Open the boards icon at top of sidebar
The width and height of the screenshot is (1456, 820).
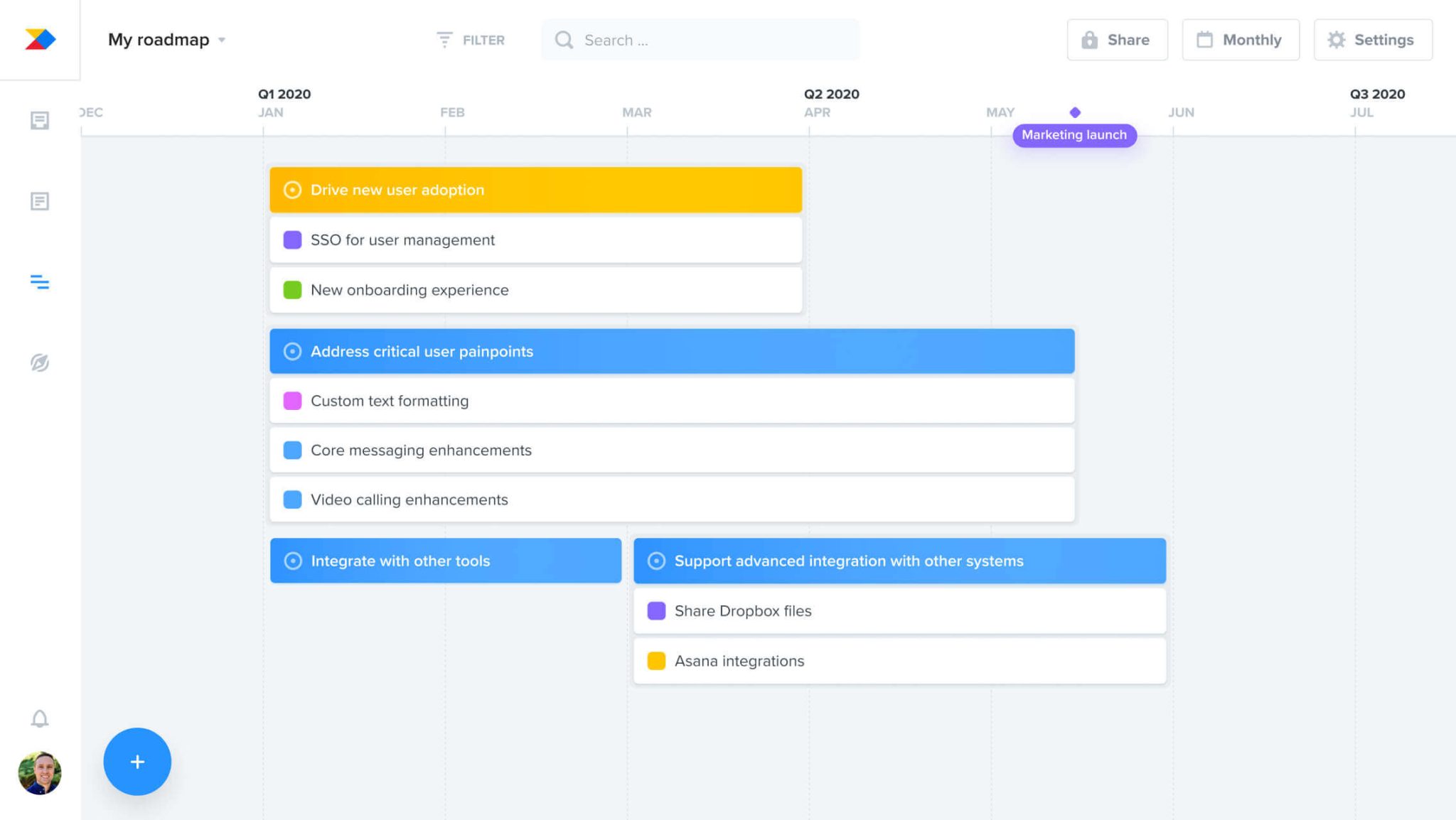pyautogui.click(x=40, y=121)
